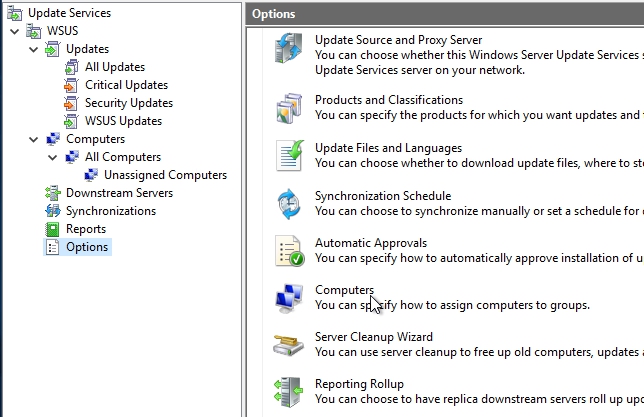644x417 pixels.
Task: Select Reports in the navigation tree
Action: coord(86,229)
